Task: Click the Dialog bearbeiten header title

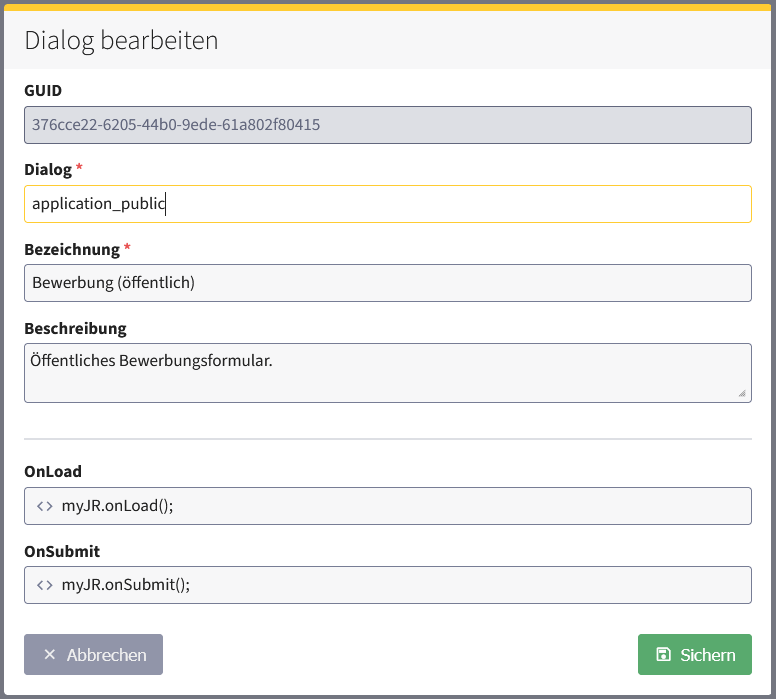Action: point(121,40)
